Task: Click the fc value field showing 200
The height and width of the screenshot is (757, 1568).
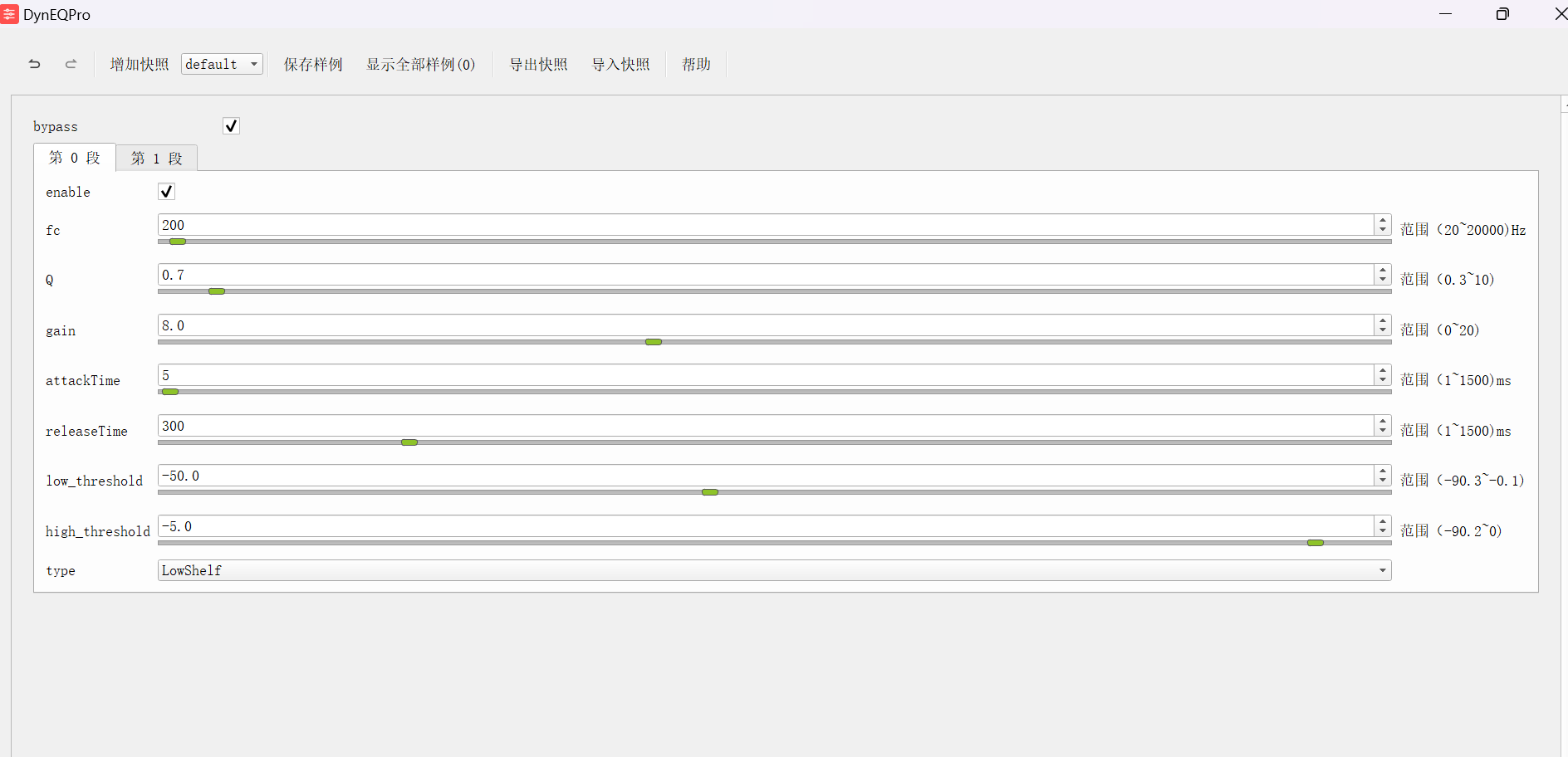Action: coord(766,225)
